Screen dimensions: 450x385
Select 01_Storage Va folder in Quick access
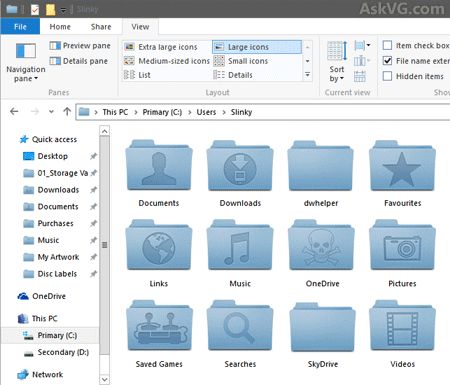pyautogui.click(x=56, y=173)
